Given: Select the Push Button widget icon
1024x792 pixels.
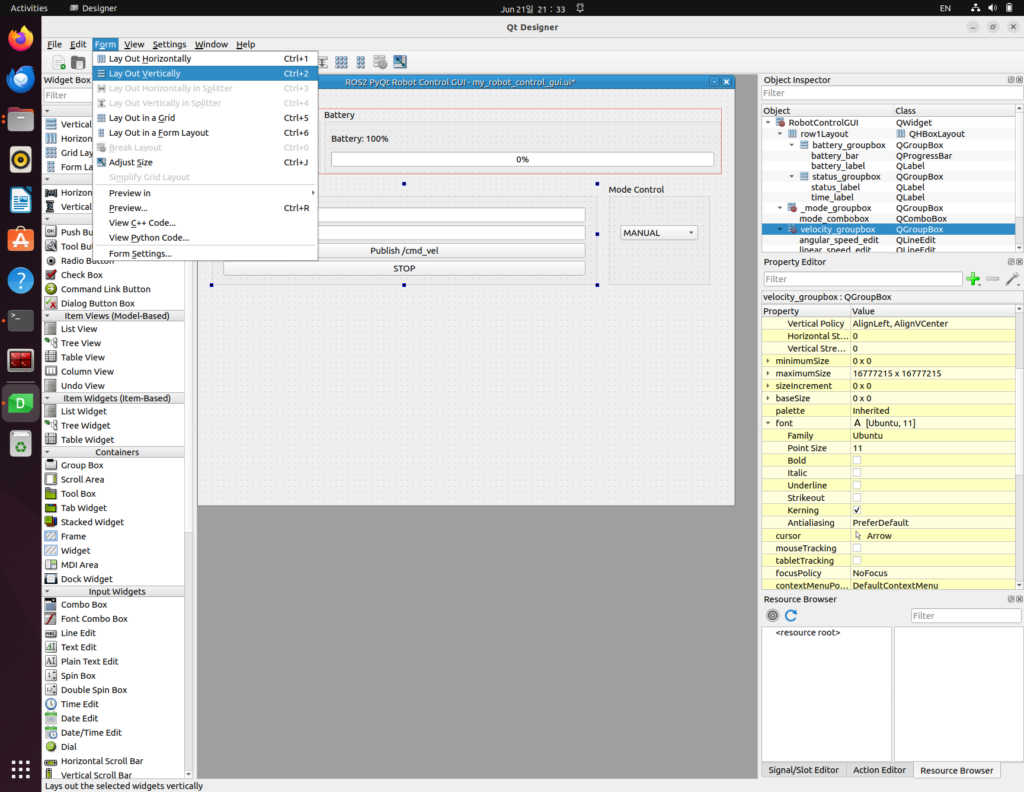Looking at the screenshot, I should click(x=51, y=232).
